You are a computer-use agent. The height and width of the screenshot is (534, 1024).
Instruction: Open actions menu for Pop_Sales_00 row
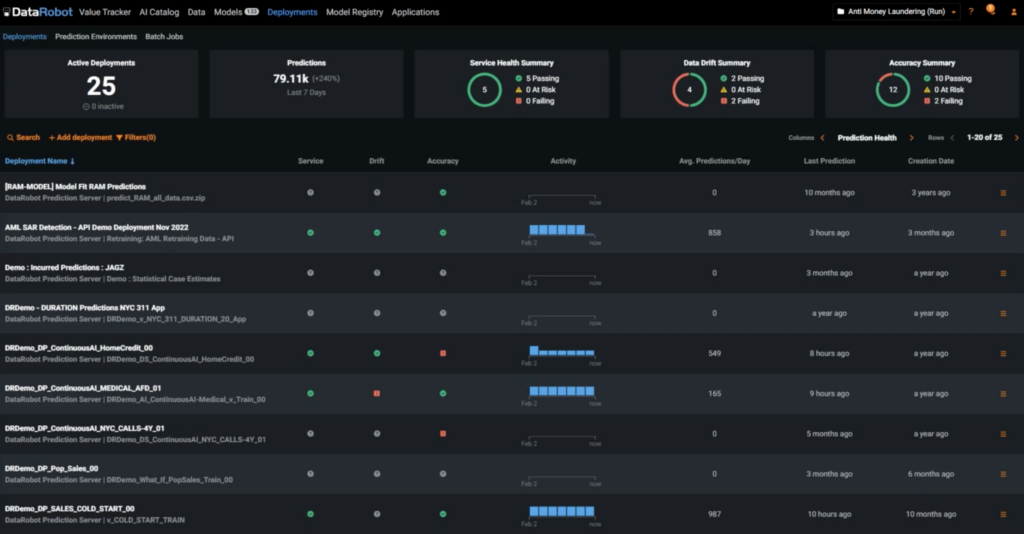[x=1003, y=474]
